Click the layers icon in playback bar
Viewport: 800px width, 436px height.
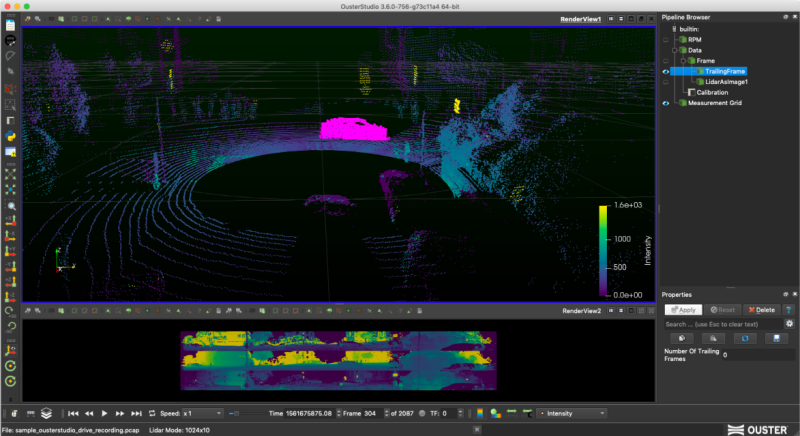coord(46,414)
